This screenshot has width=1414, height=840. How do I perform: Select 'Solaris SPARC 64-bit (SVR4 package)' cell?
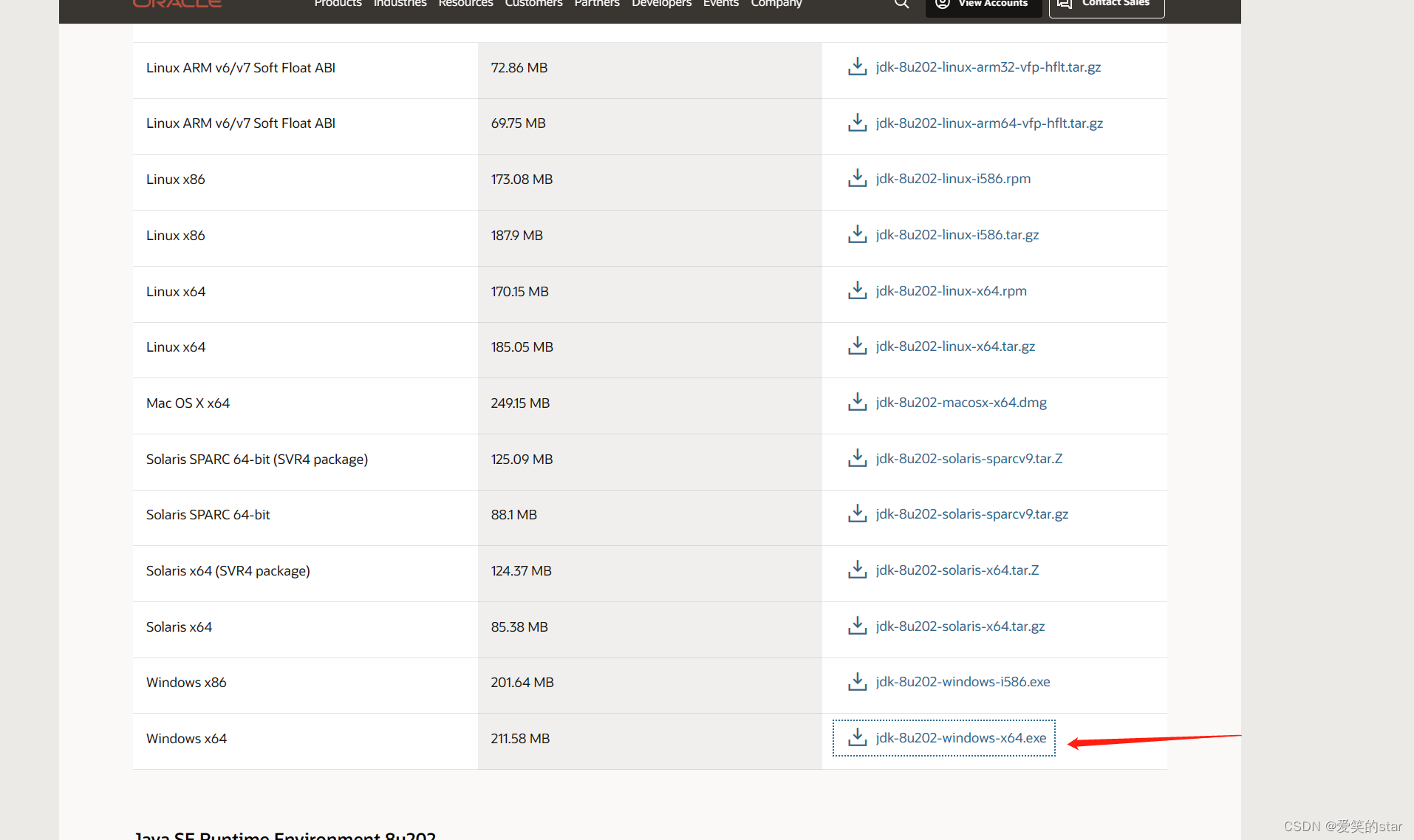[305, 462]
